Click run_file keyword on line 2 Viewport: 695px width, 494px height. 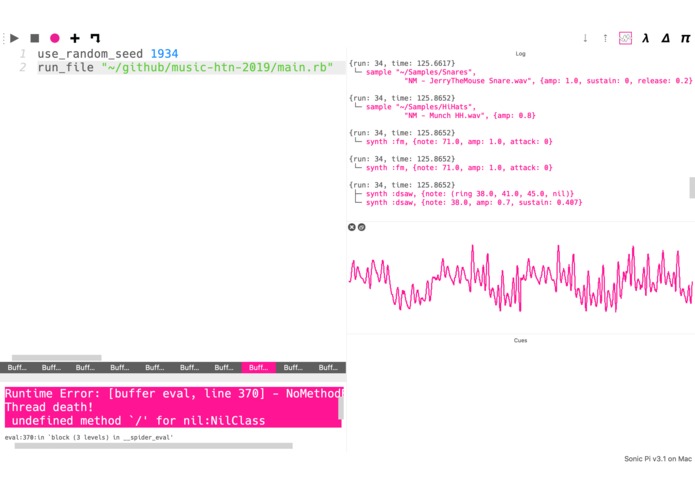(x=66, y=67)
